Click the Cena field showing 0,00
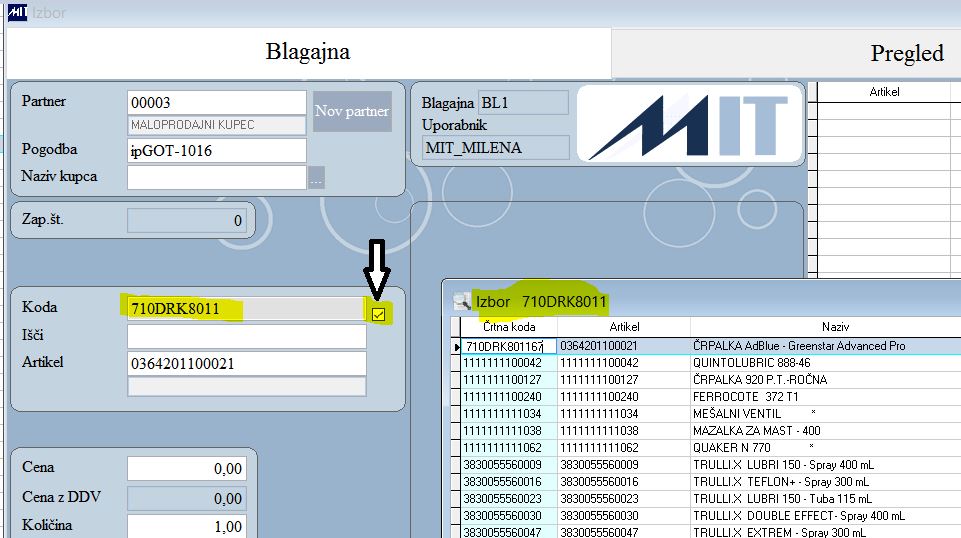 tap(187, 469)
